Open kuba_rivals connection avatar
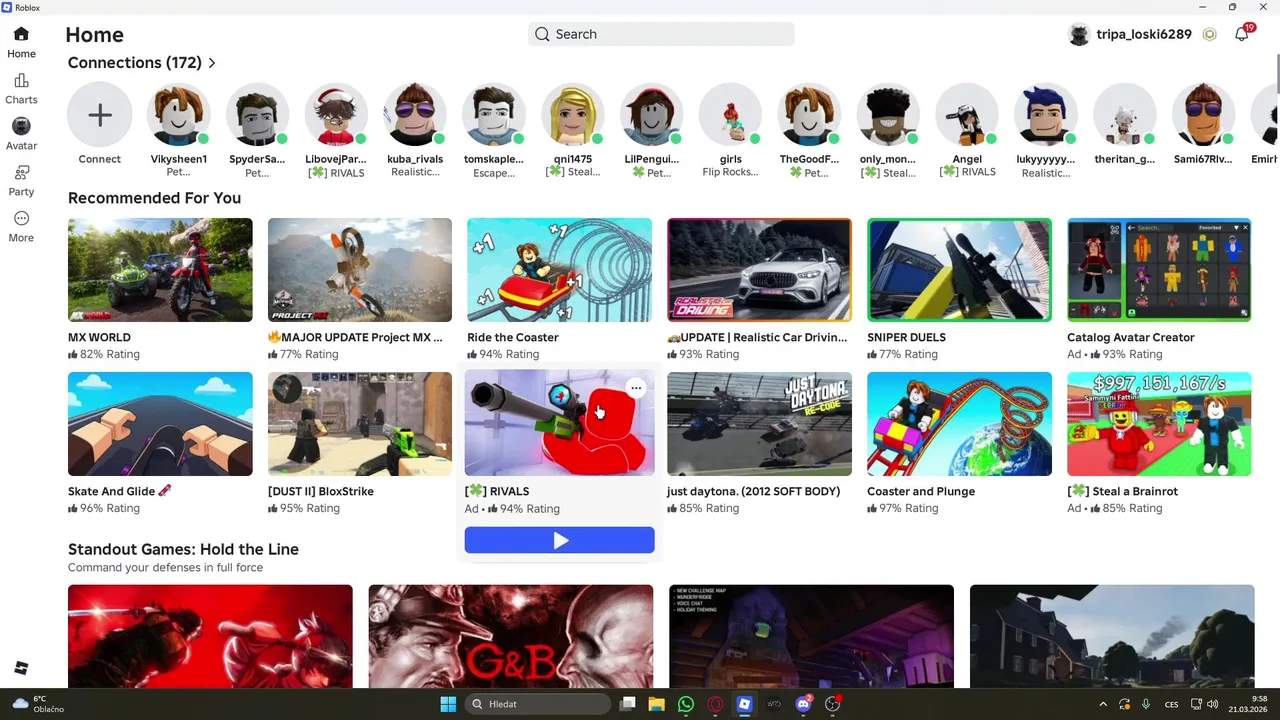This screenshot has height=720, width=1280. pyautogui.click(x=415, y=115)
